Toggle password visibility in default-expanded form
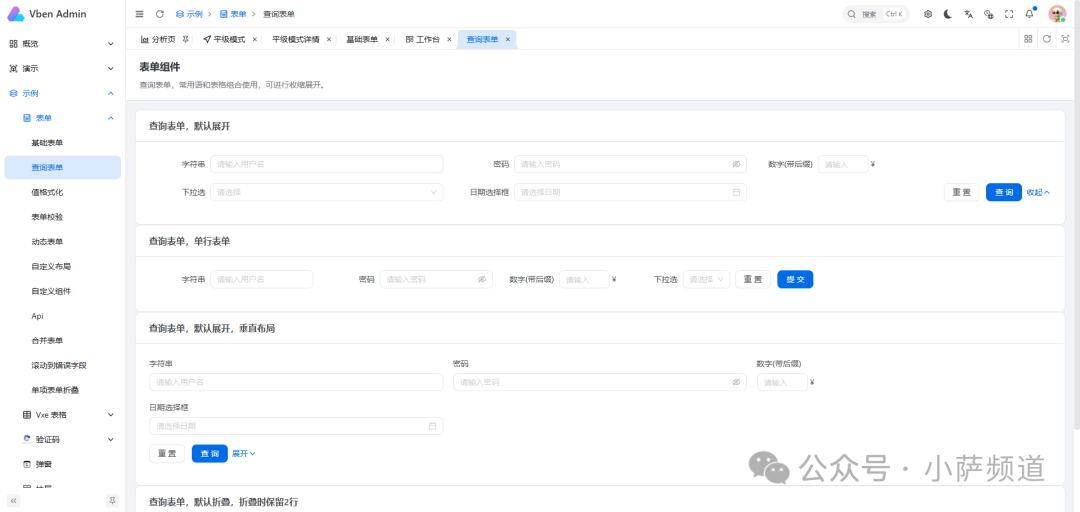1080x512 pixels. tap(736, 164)
